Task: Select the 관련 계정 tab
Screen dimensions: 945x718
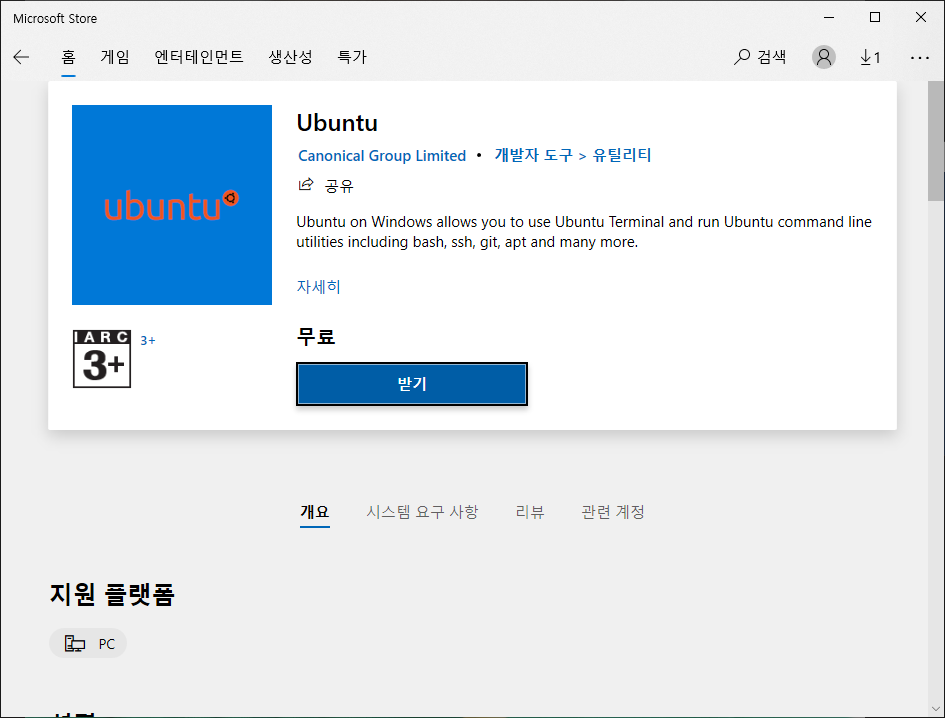Action: click(x=613, y=512)
